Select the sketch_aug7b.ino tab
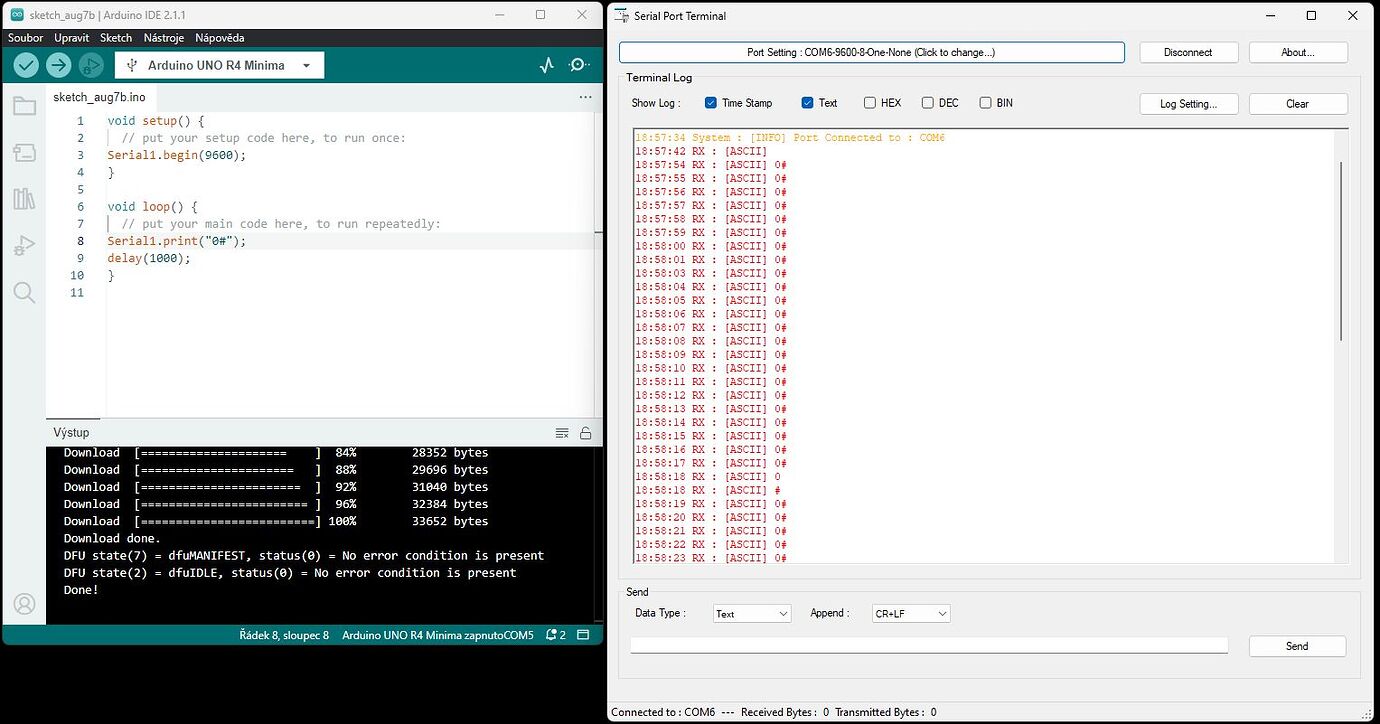This screenshot has height=724, width=1380. tap(99, 97)
